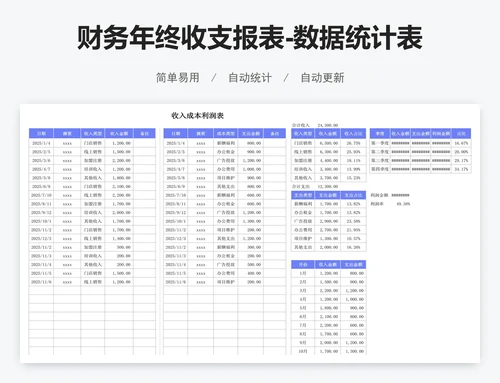The width and height of the screenshot is (500, 383).
Task: Click the total expense value "12,300.00"
Action: pos(328,186)
